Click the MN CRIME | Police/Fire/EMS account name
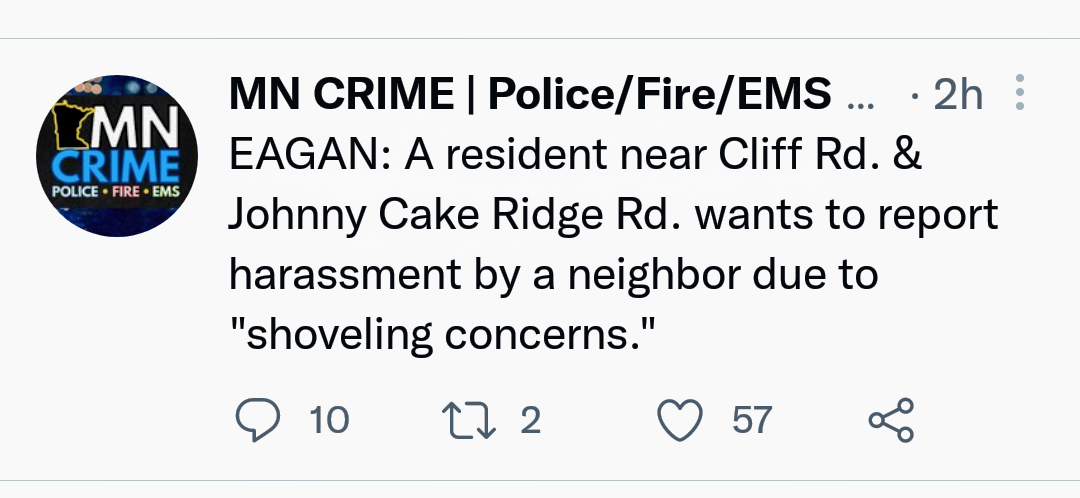The width and height of the screenshot is (1080, 498). 530,95
